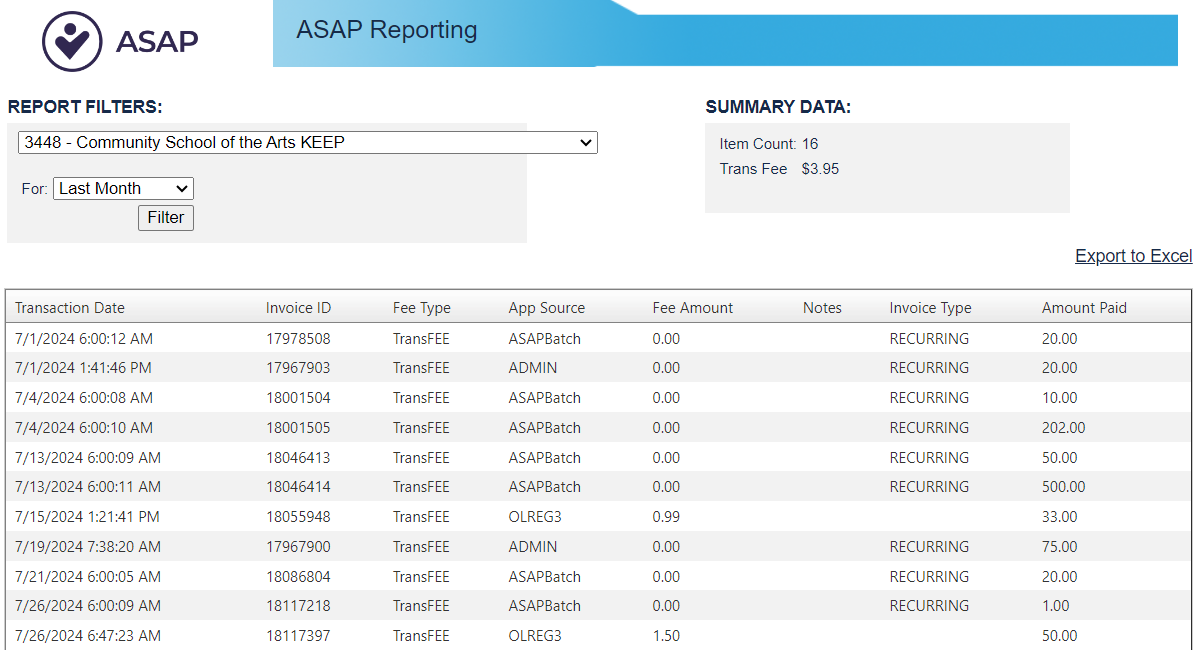Click the 10.00 amount paid cell
Screen dimensions: 1200x650
coord(1060,398)
